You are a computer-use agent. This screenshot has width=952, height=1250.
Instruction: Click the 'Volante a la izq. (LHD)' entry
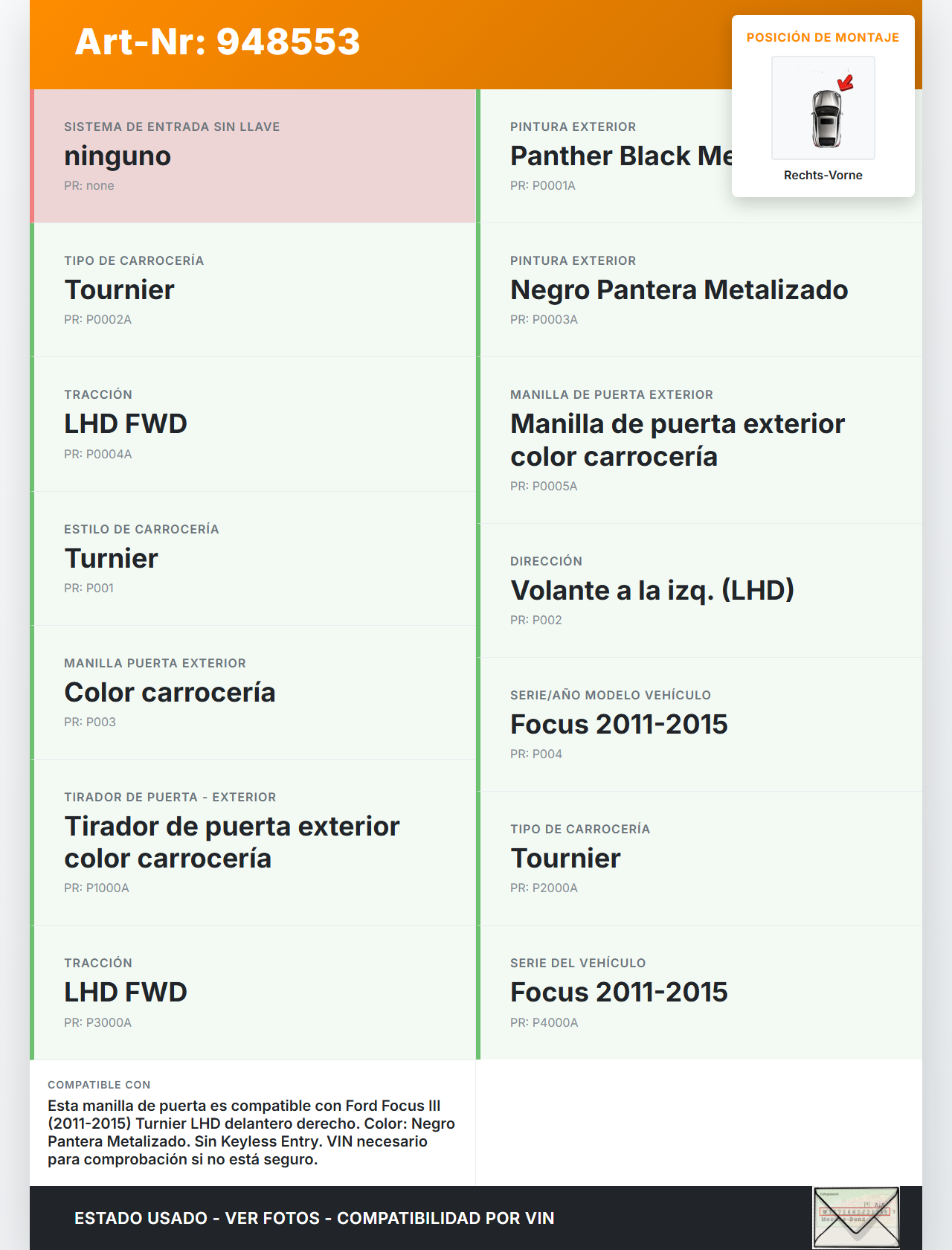click(x=652, y=591)
